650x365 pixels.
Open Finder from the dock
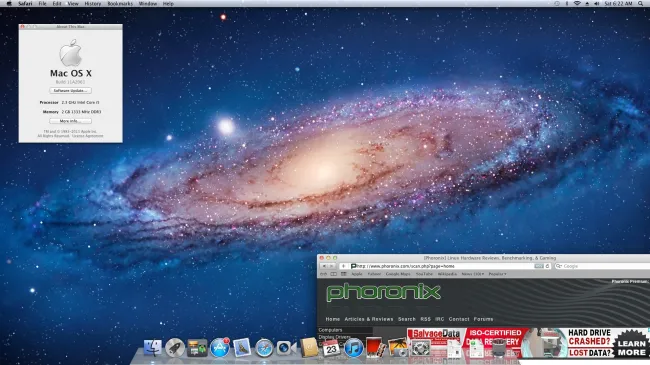[153, 348]
